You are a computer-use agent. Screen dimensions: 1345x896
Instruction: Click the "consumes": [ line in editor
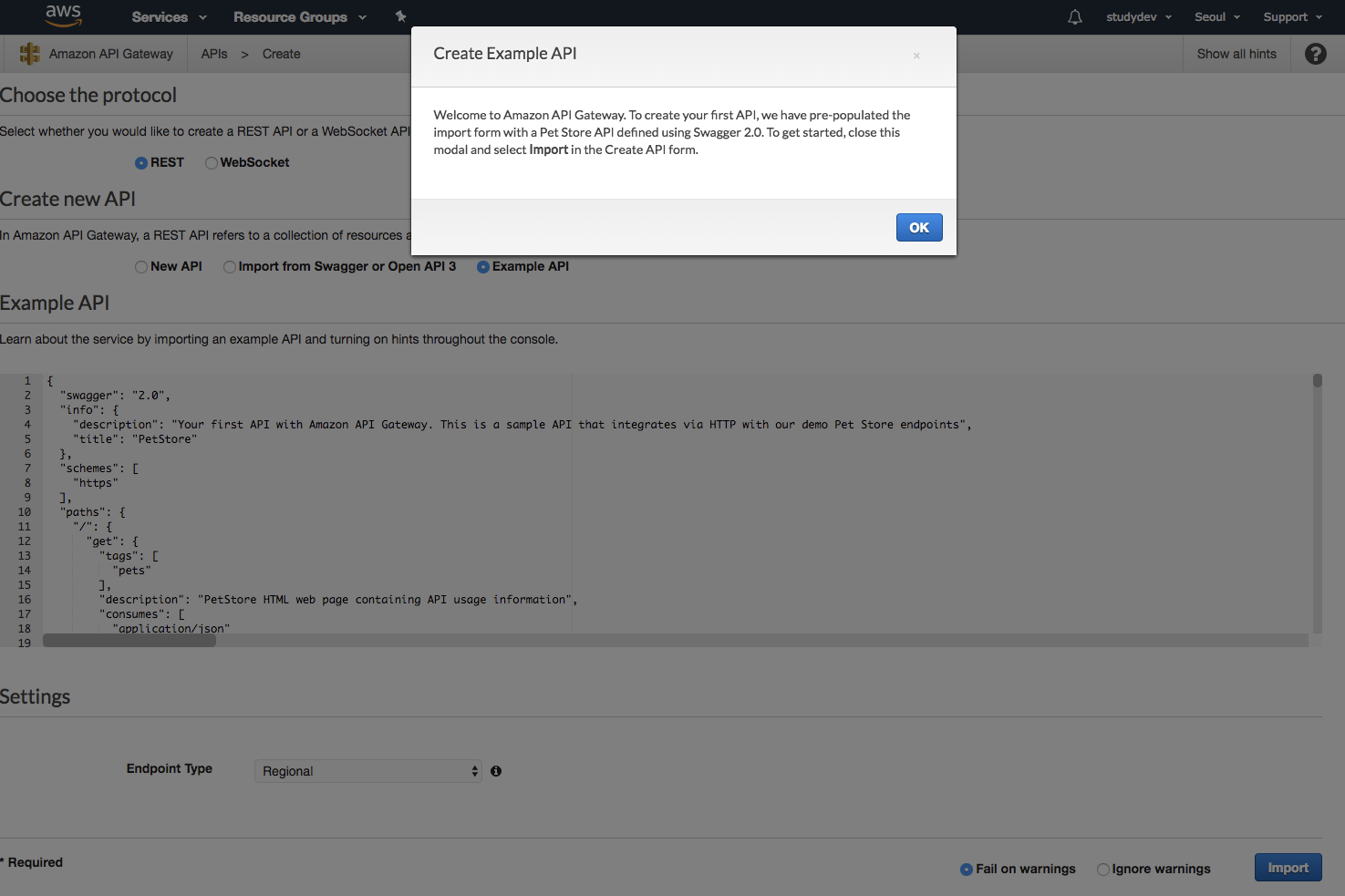pyautogui.click(x=141, y=614)
